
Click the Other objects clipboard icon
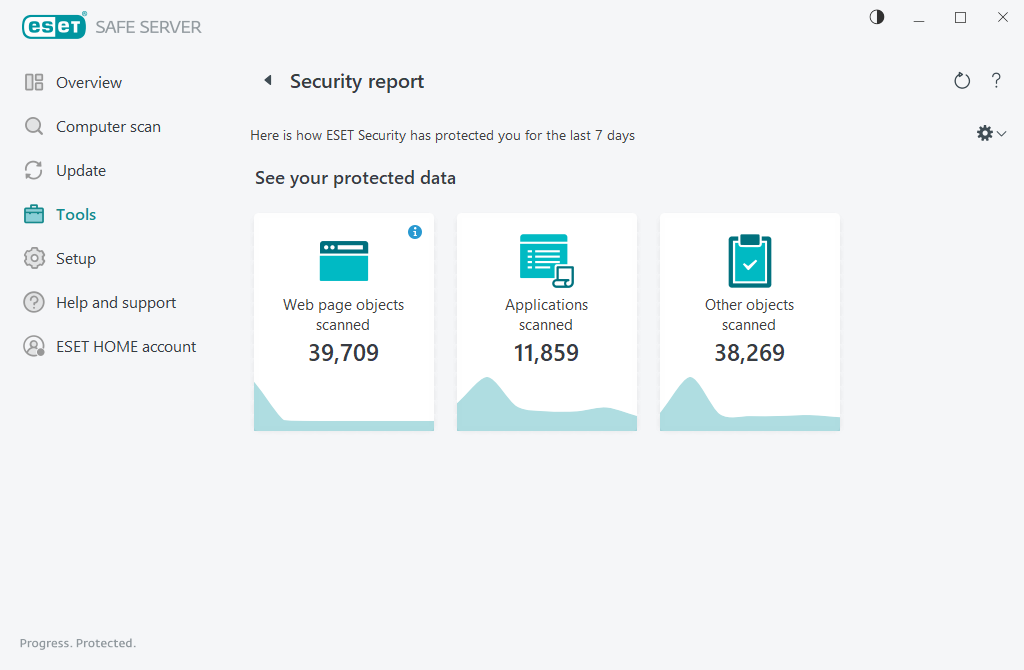point(750,261)
